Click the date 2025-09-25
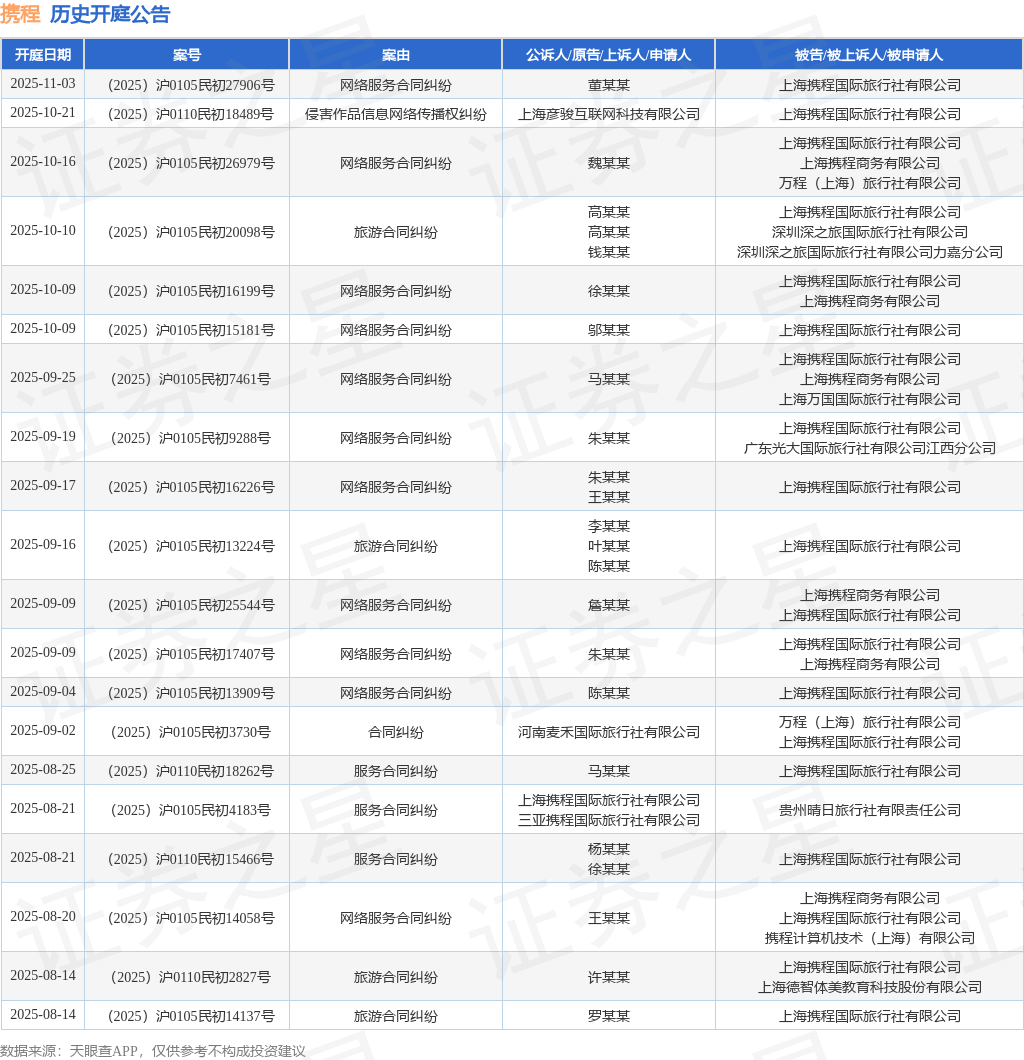This screenshot has width=1024, height=1060. [x=43, y=377]
